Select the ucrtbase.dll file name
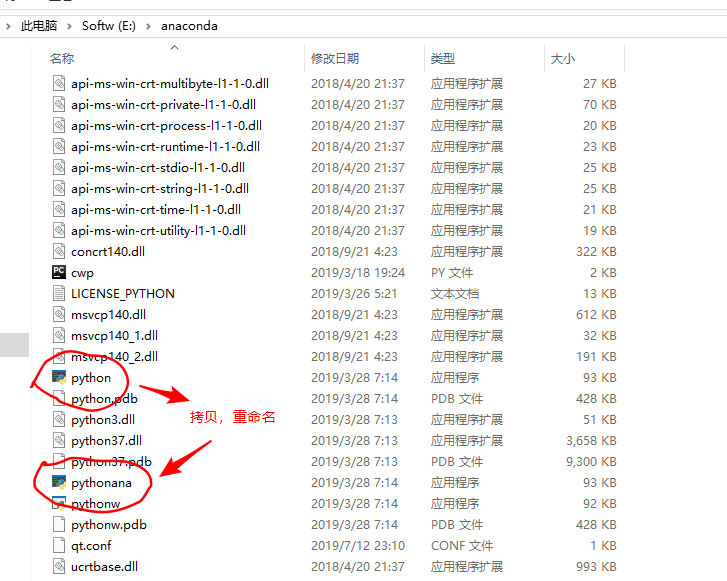This screenshot has height=581, width=727. coord(104,566)
